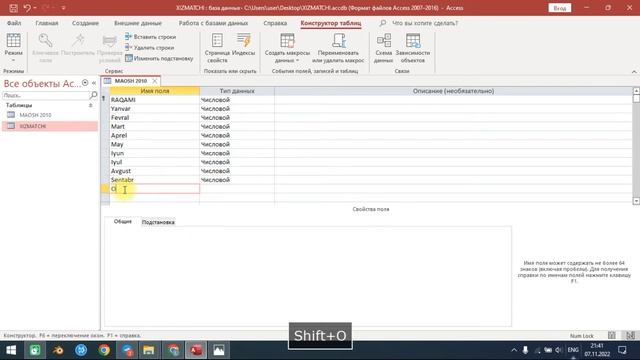Screen dimensions: 640x360
Task: Select the May field name cell
Action: (155, 144)
